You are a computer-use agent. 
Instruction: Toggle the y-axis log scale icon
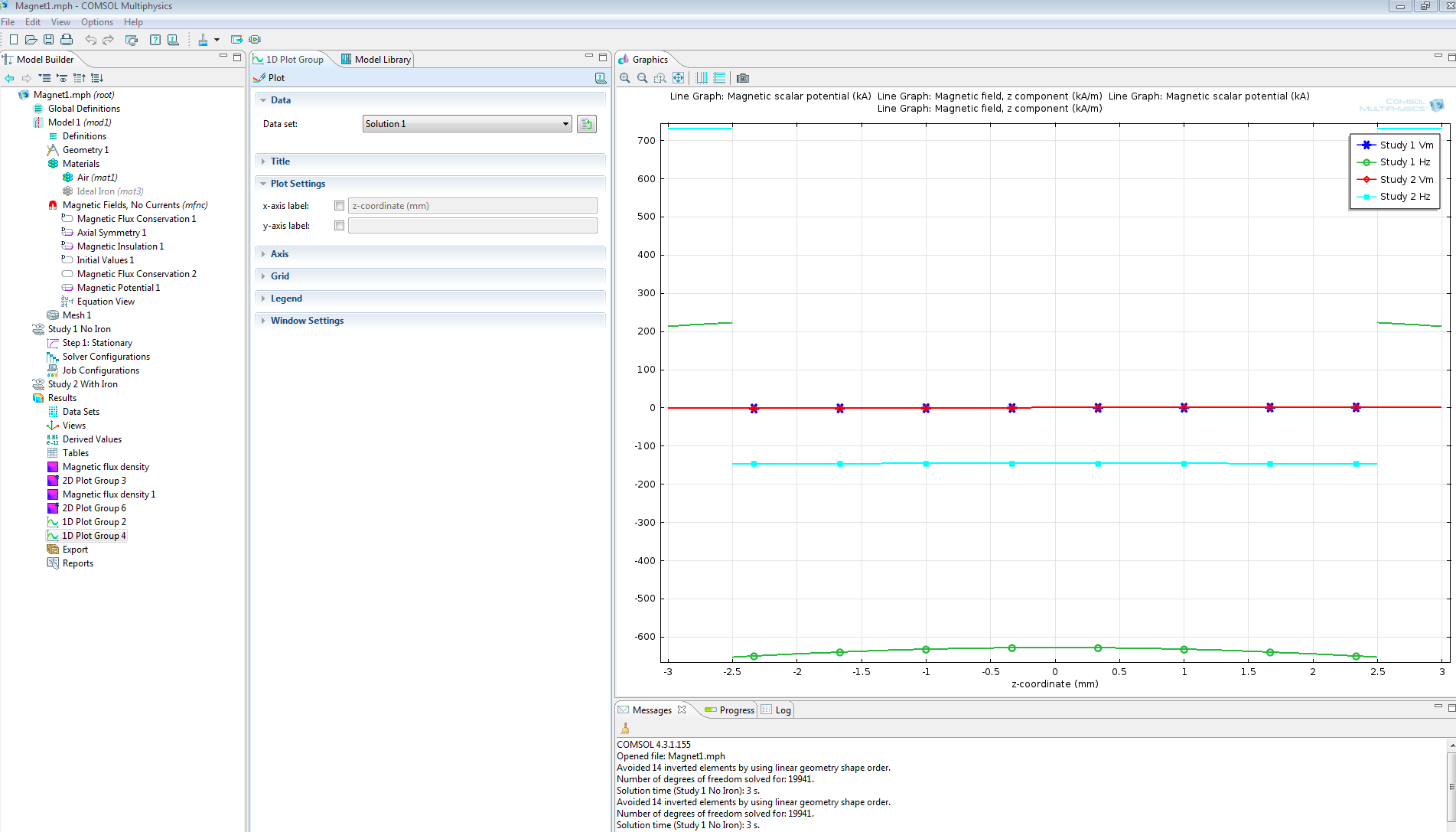719,78
